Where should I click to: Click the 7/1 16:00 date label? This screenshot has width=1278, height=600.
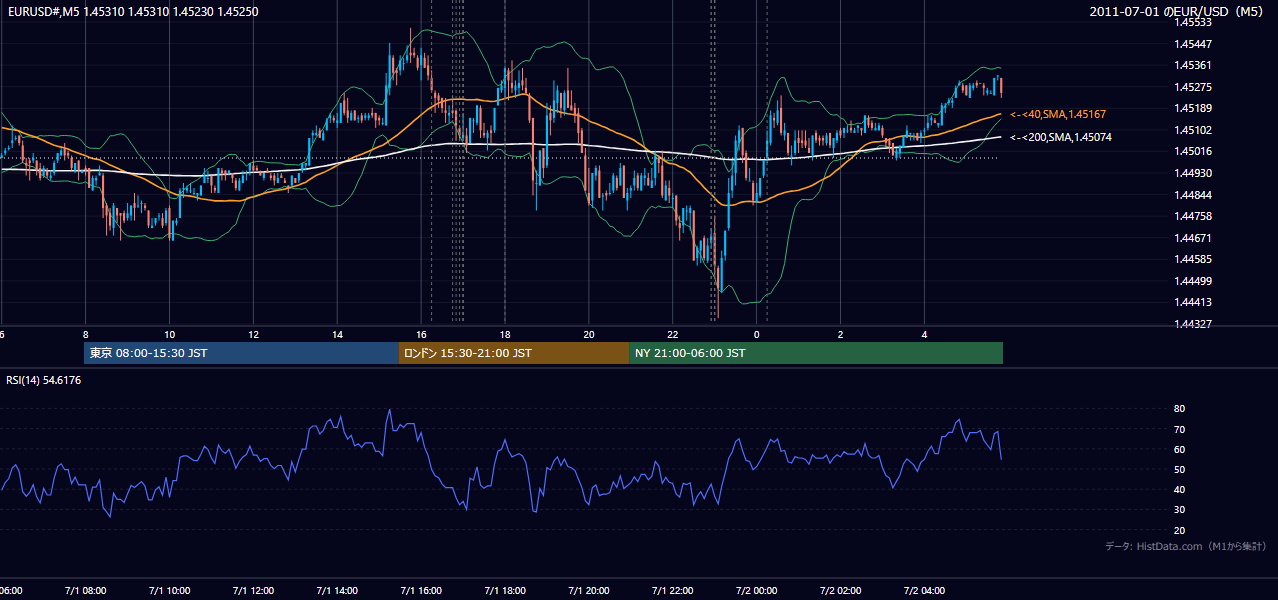click(421, 591)
